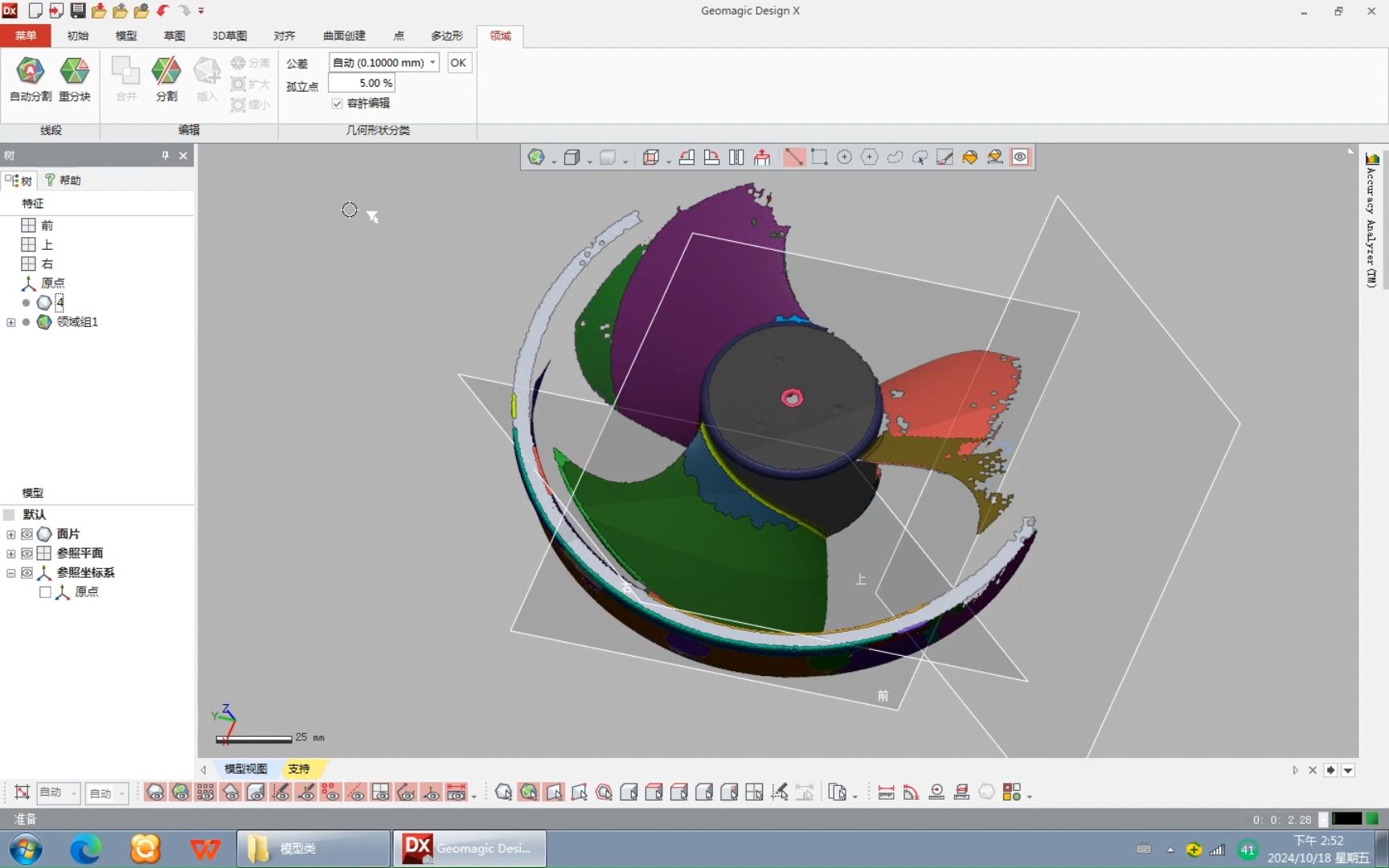This screenshot has height=868, width=1389.
Task: Select the line selection tool in viewport
Action: [794, 157]
